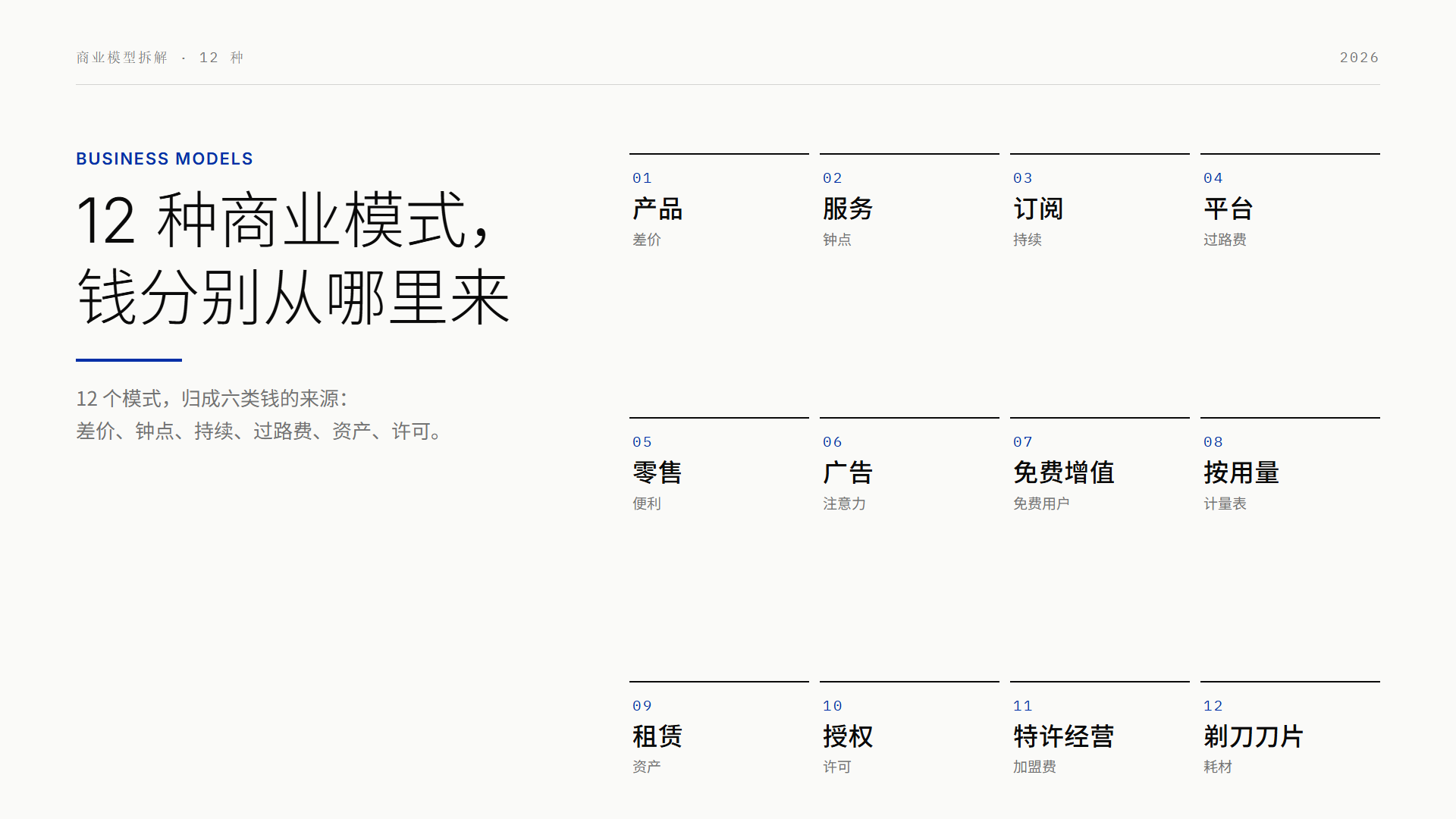Click the header text '商业模型拆解 · 12 种'
Image resolution: width=1456 pixels, height=819 pixels.
pyautogui.click(x=160, y=58)
